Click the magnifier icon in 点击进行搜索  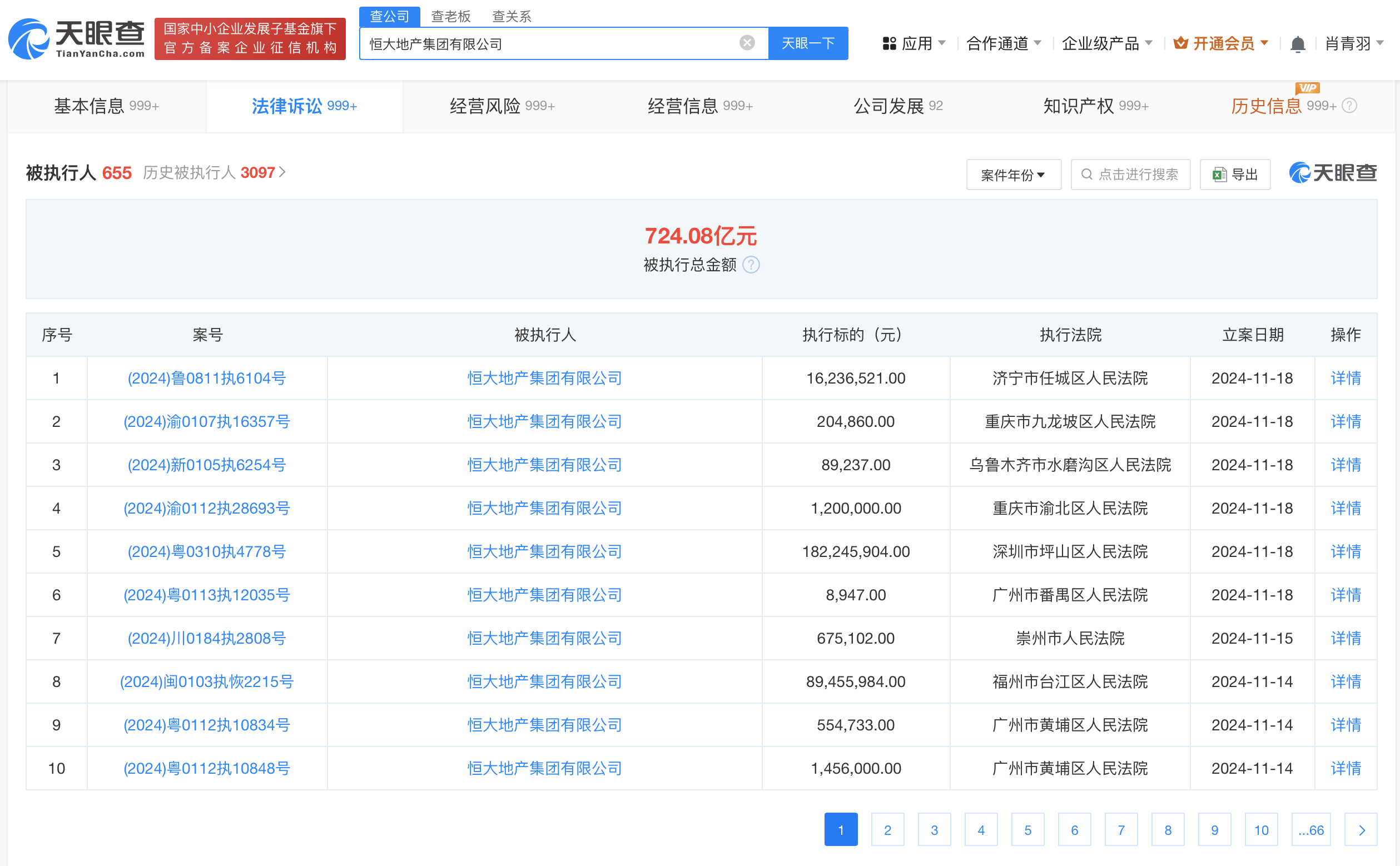click(1086, 174)
